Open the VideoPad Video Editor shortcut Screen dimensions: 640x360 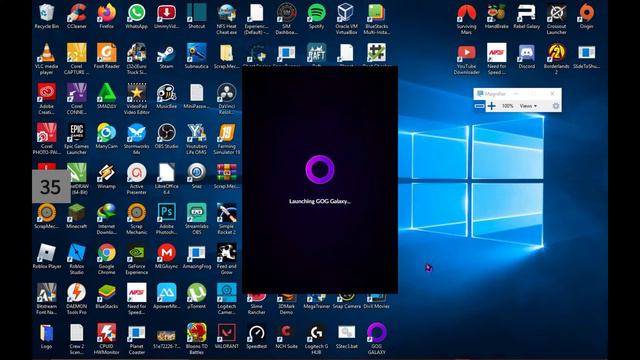pyautogui.click(x=136, y=99)
